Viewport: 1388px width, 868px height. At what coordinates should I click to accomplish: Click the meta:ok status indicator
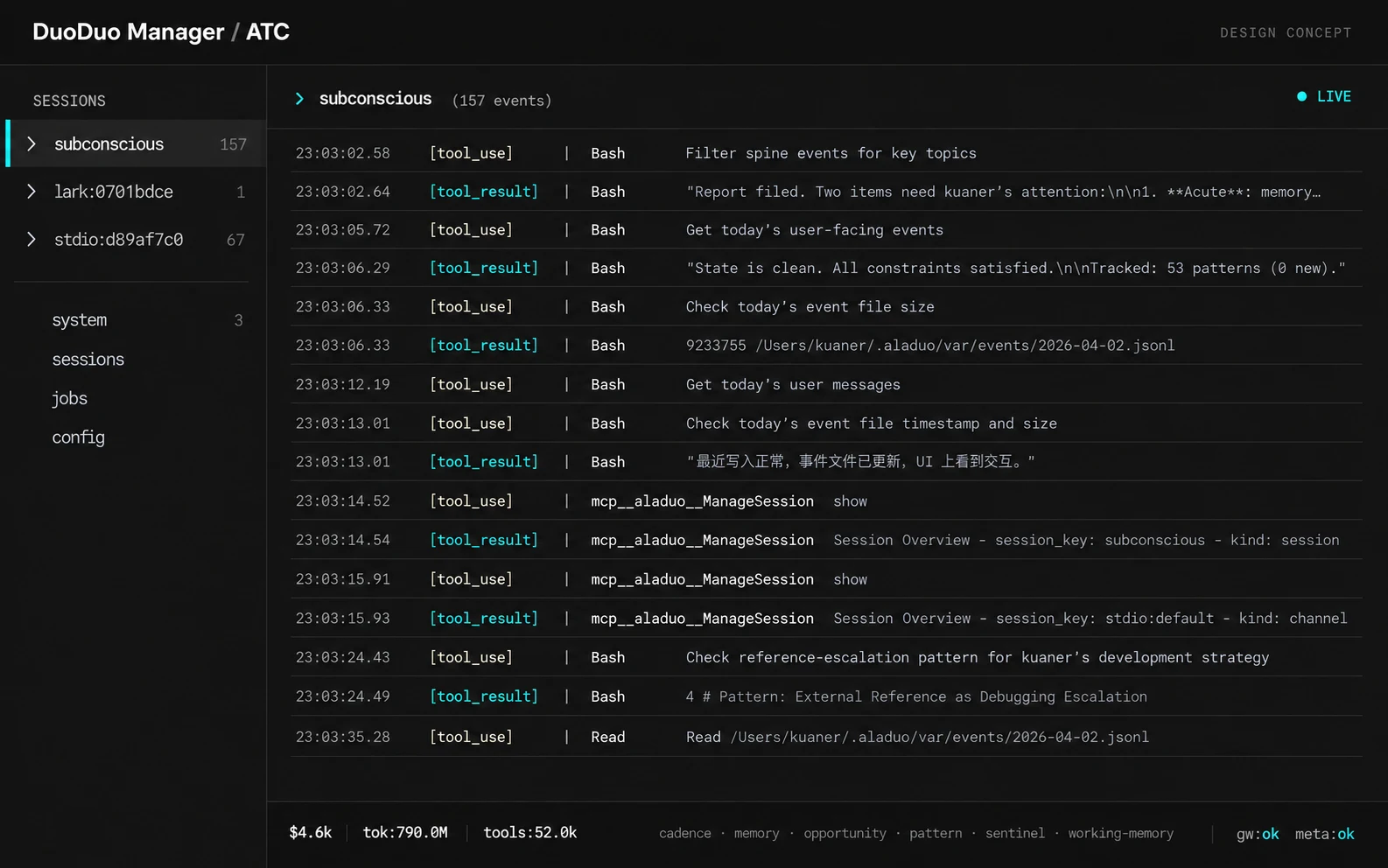pyautogui.click(x=1325, y=835)
